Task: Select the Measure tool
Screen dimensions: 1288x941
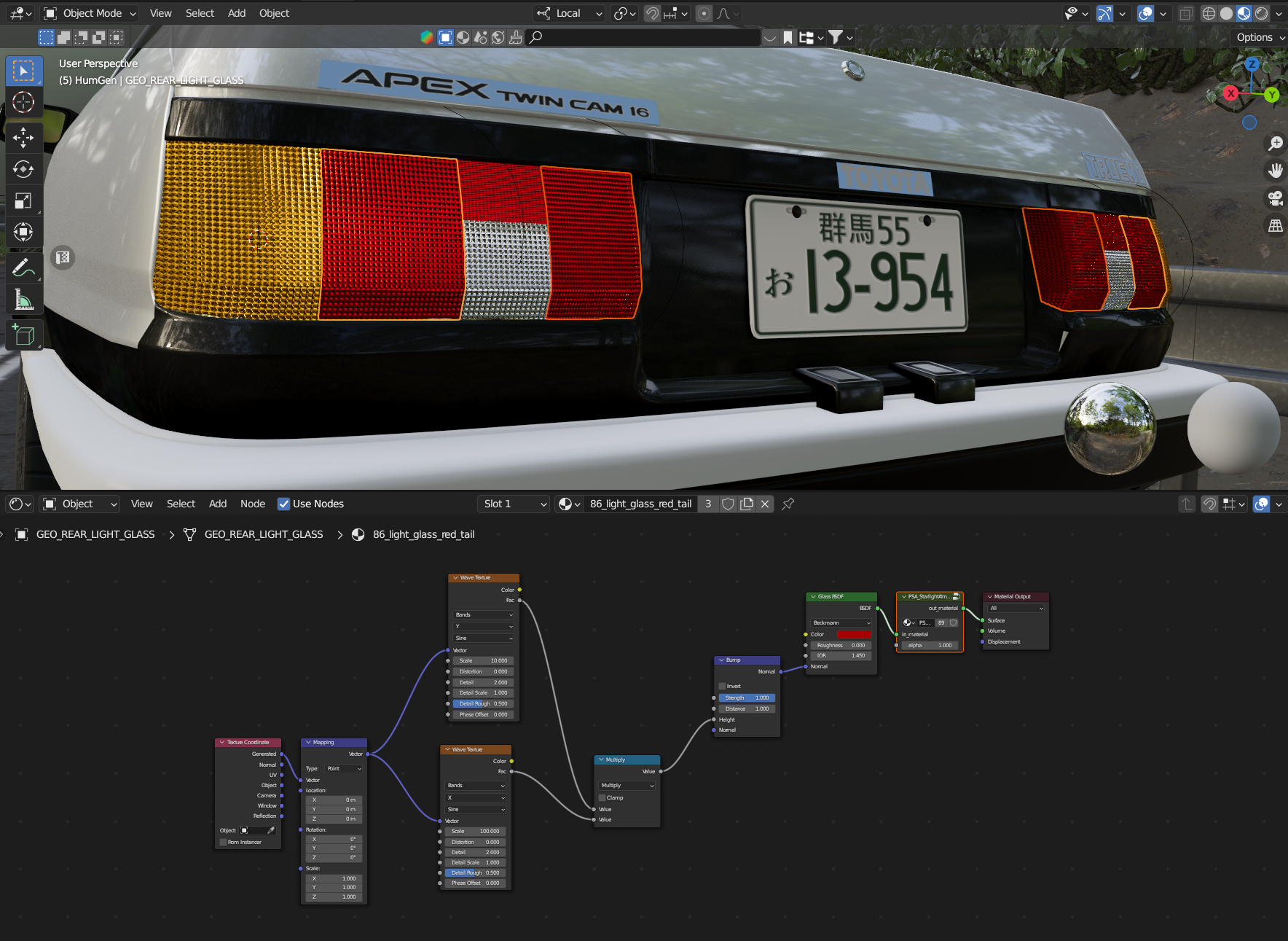Action: click(x=23, y=299)
